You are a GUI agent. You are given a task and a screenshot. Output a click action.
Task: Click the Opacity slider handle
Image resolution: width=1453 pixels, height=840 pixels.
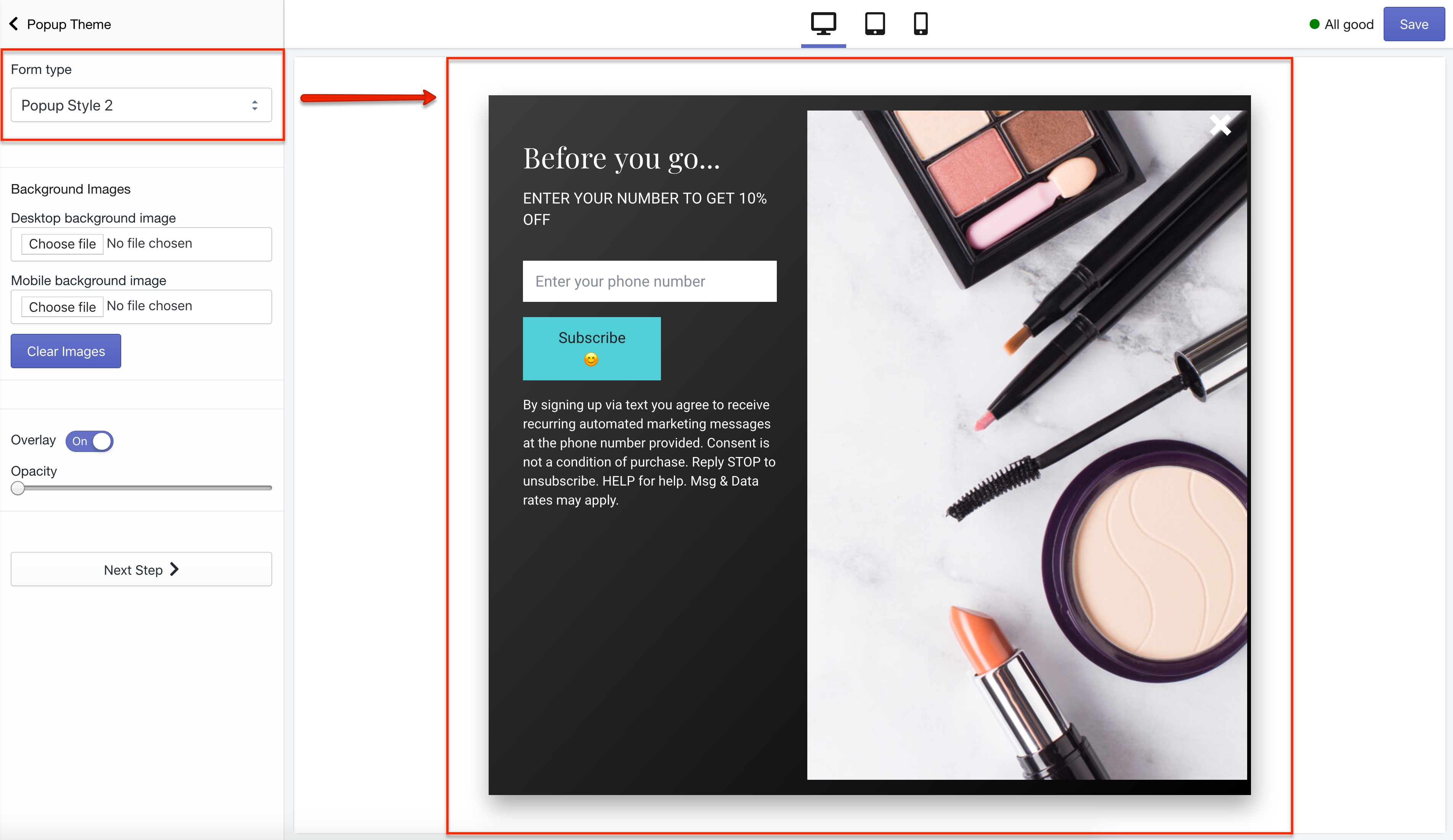(x=18, y=488)
